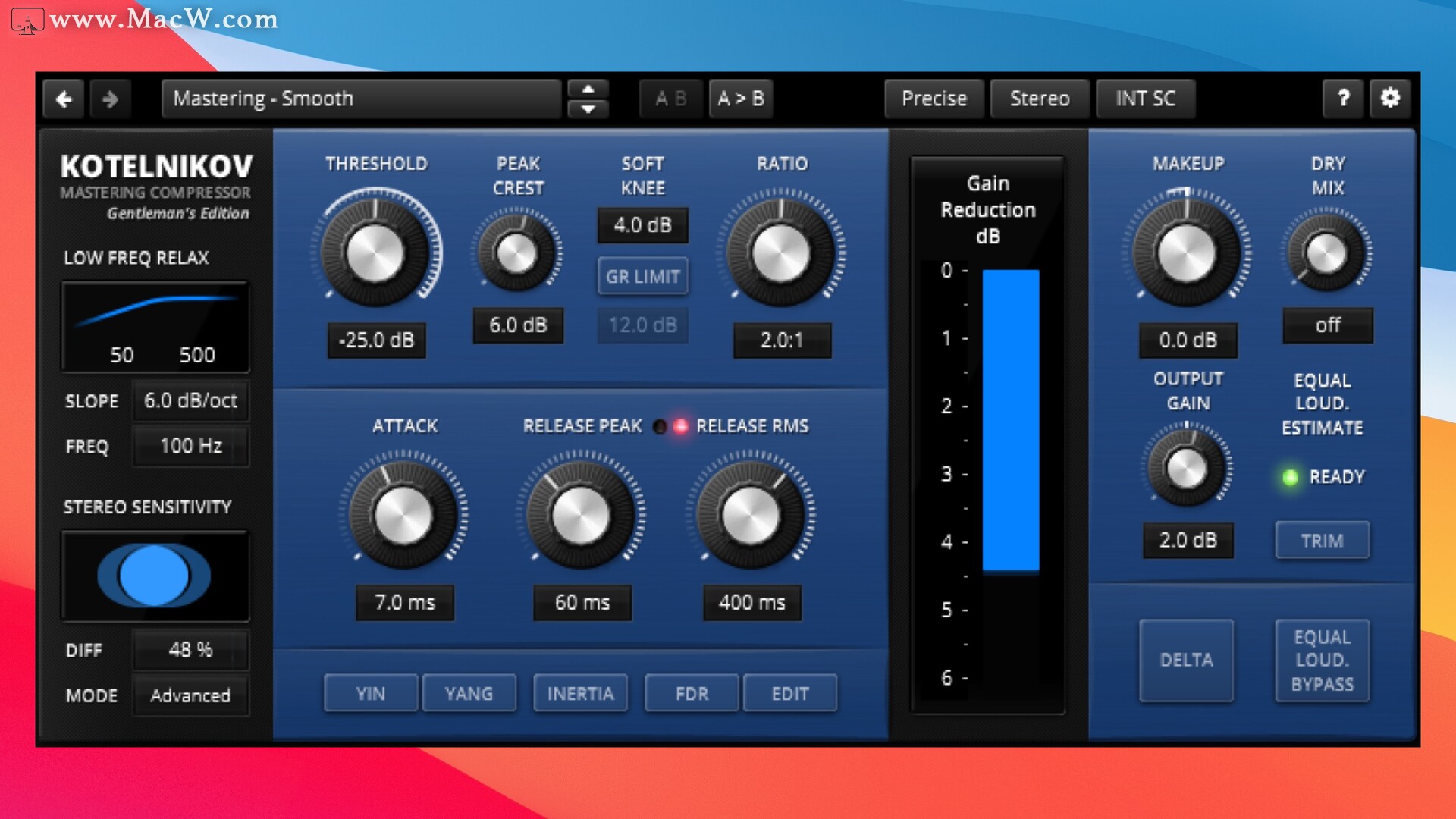Enable the GR LIMIT button
This screenshot has height=819, width=1456.
click(x=642, y=277)
